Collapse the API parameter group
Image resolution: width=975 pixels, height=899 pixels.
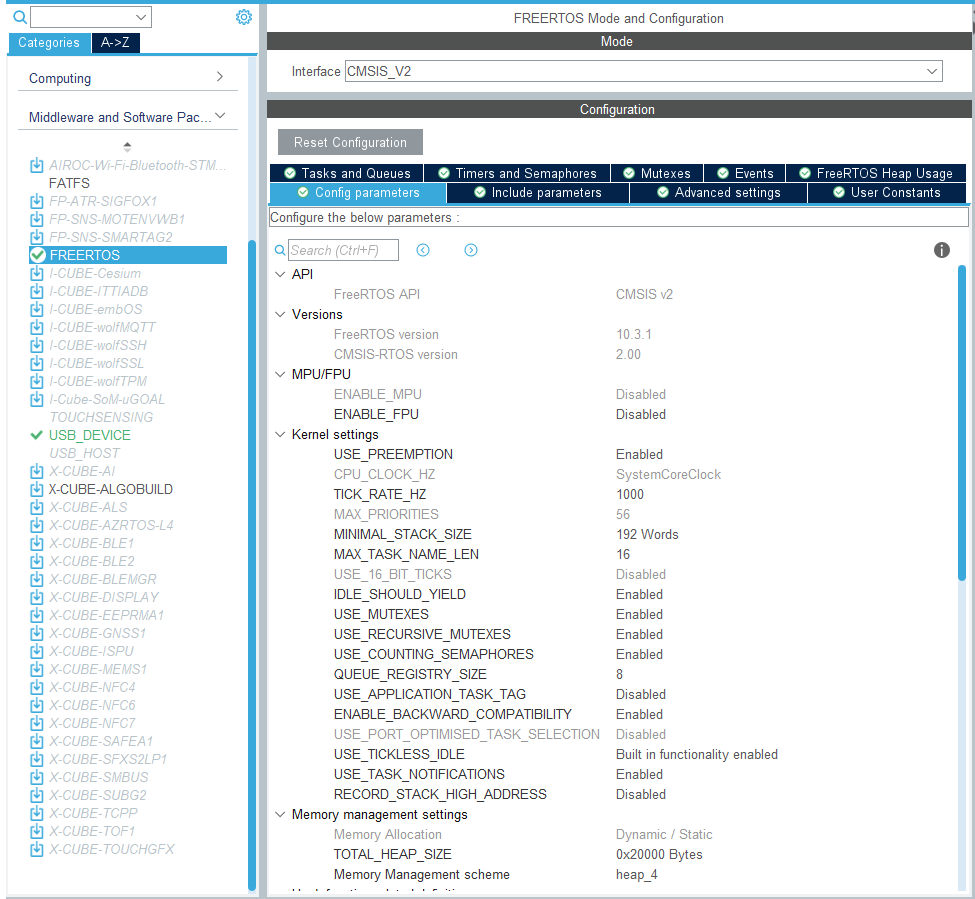[x=280, y=274]
